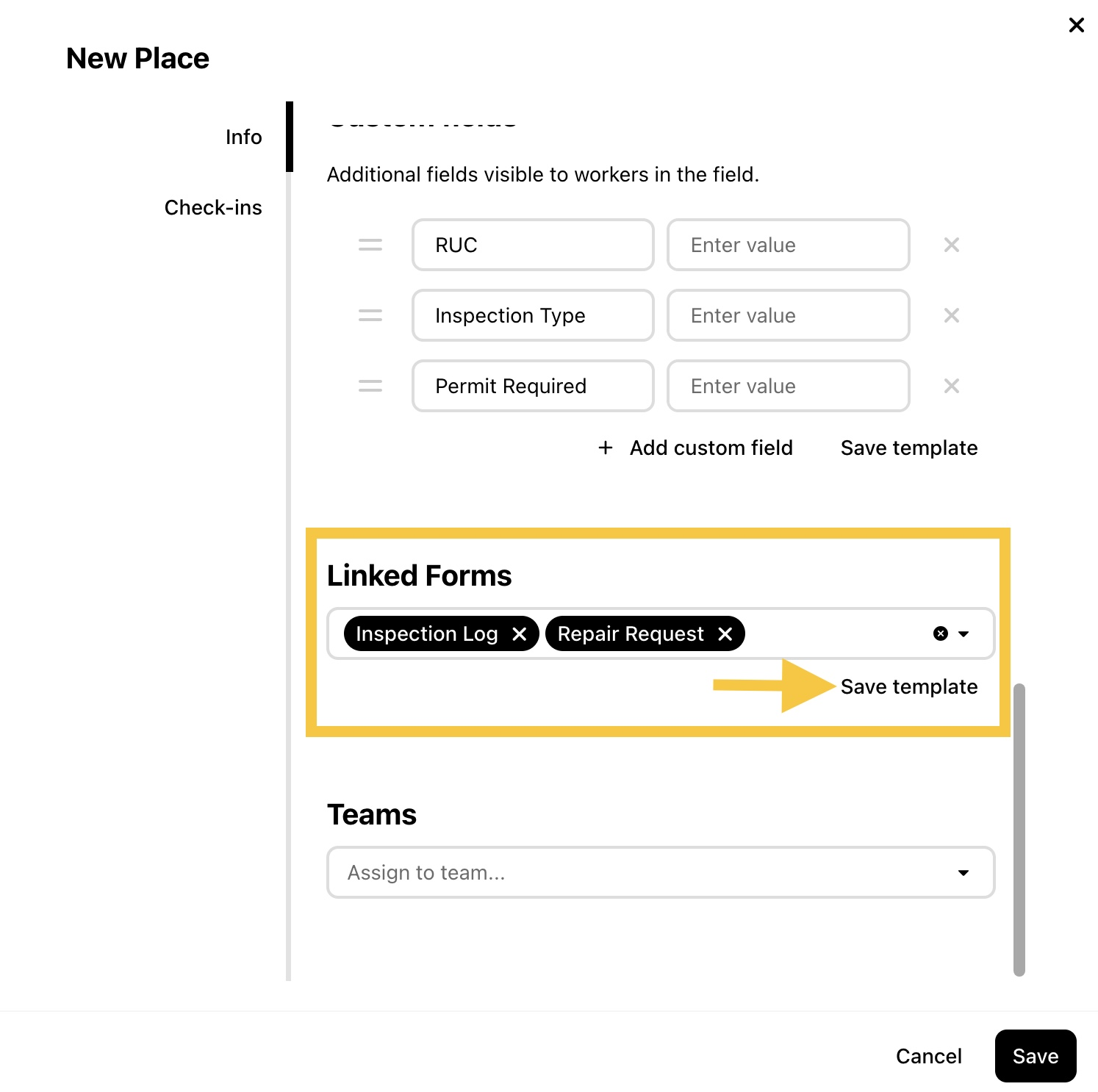Remove the Permit Required field row
Screen dimensions: 1098x1092
[951, 386]
